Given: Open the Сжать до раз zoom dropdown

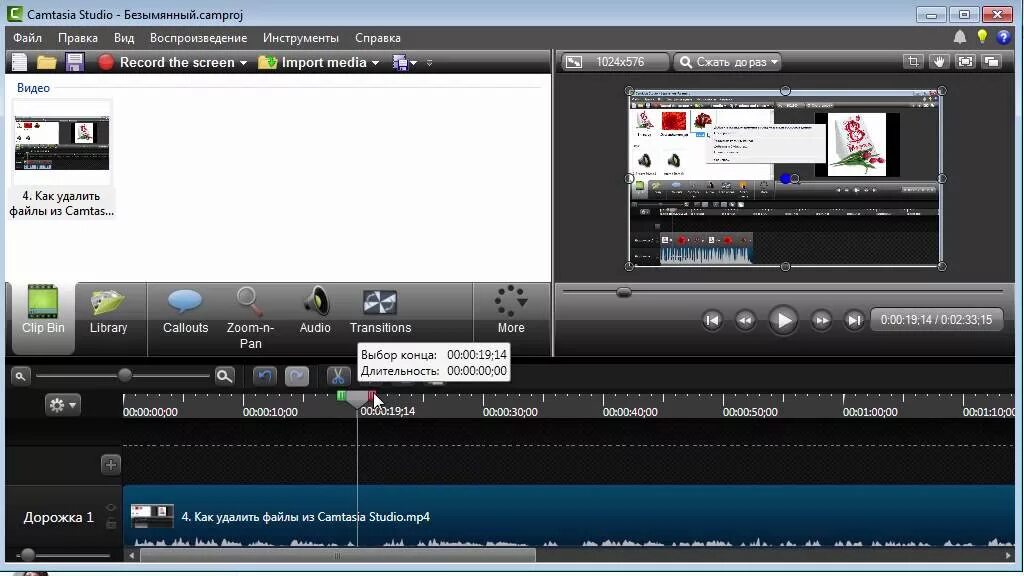Looking at the screenshot, I should click(x=728, y=62).
